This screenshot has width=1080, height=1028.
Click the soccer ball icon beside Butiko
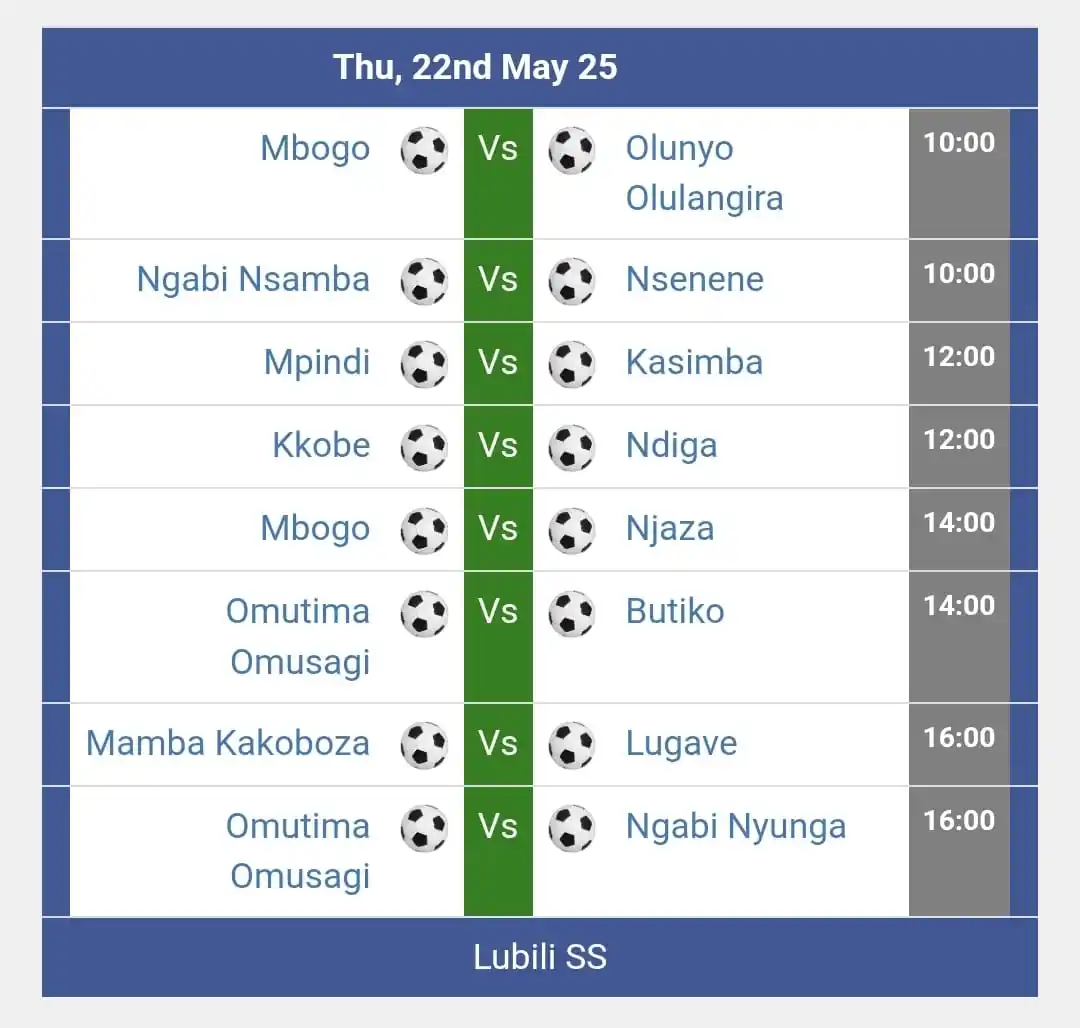pyautogui.click(x=572, y=613)
